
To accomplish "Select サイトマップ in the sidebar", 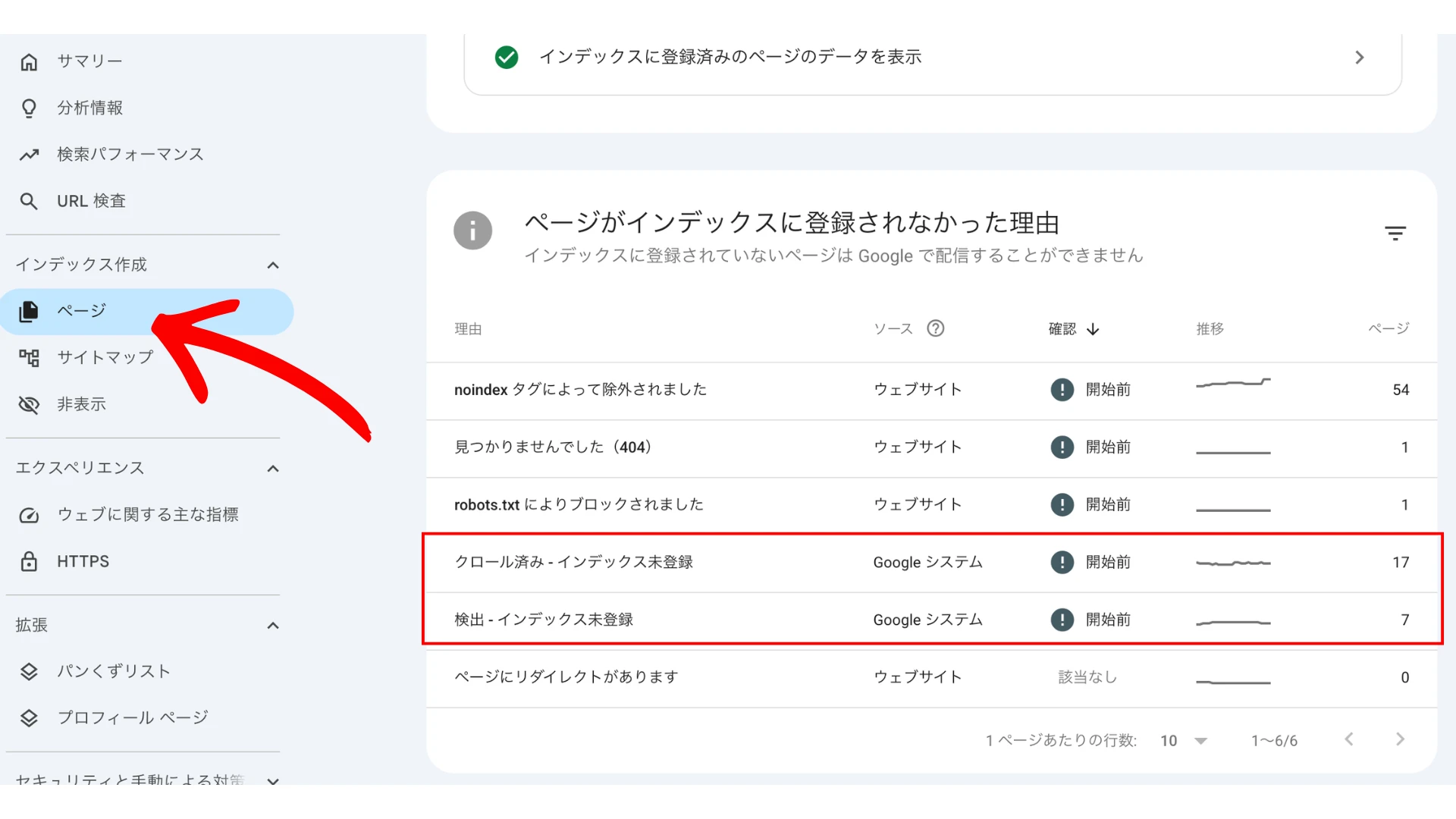I will 105,358.
